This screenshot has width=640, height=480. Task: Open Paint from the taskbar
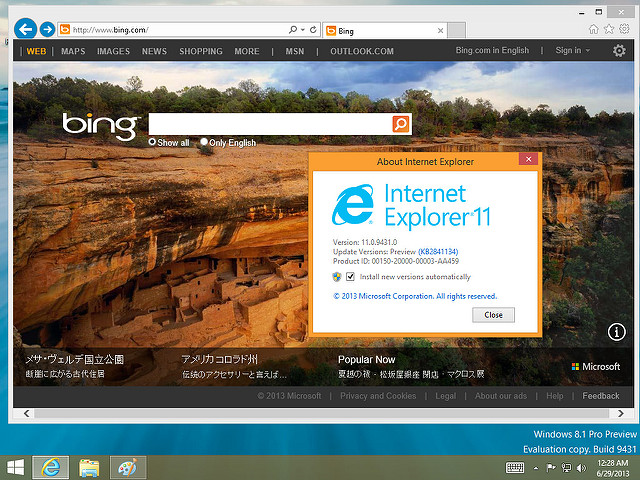pyautogui.click(x=128, y=467)
